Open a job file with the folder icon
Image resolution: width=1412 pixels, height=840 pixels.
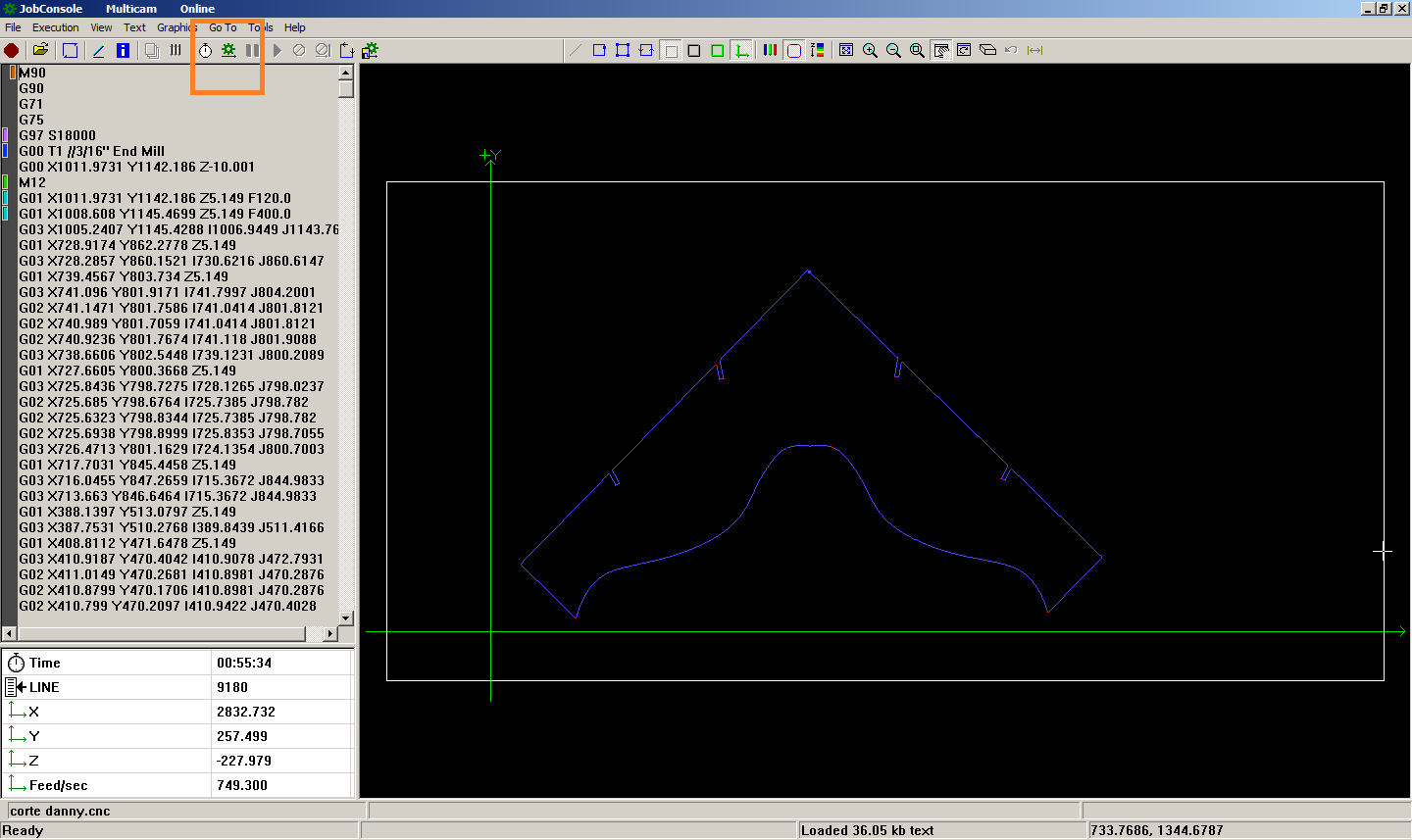click(40, 50)
